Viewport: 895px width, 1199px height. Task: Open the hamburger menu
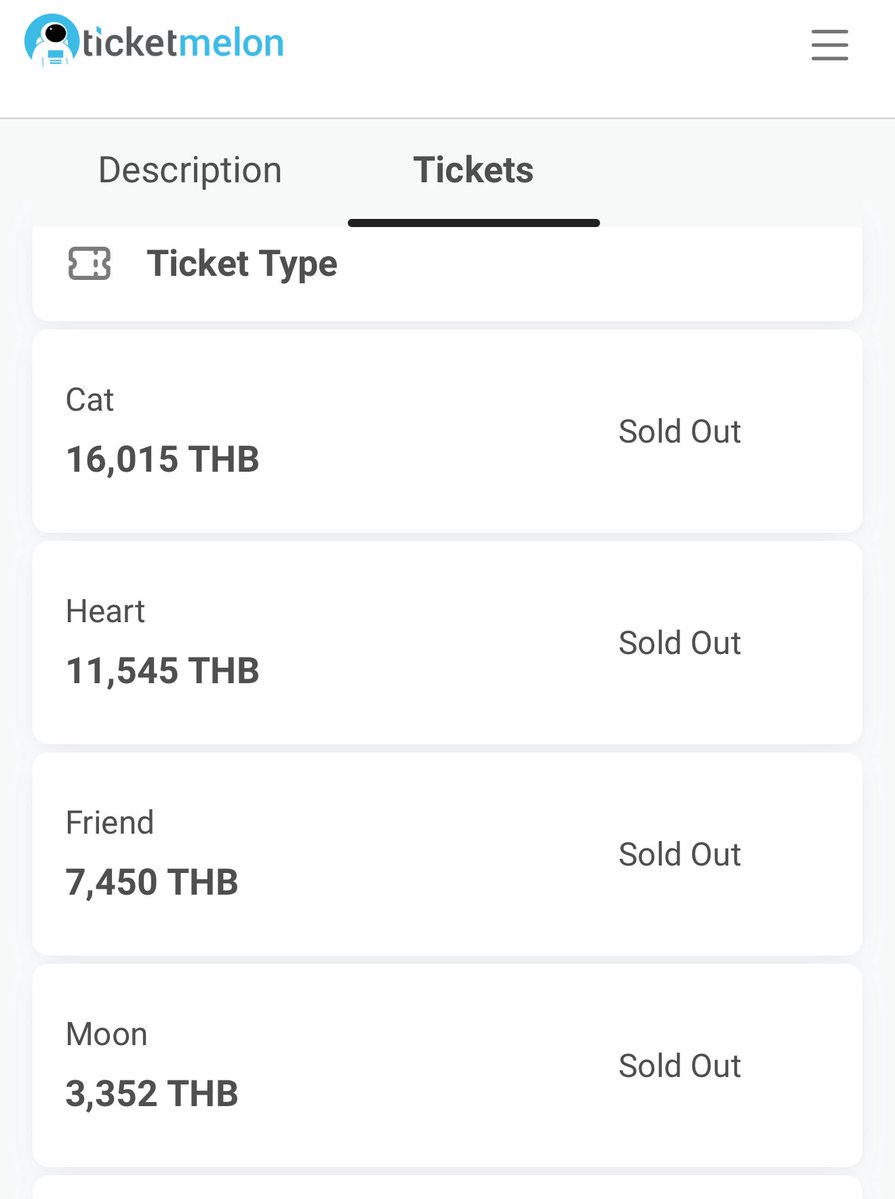click(829, 45)
